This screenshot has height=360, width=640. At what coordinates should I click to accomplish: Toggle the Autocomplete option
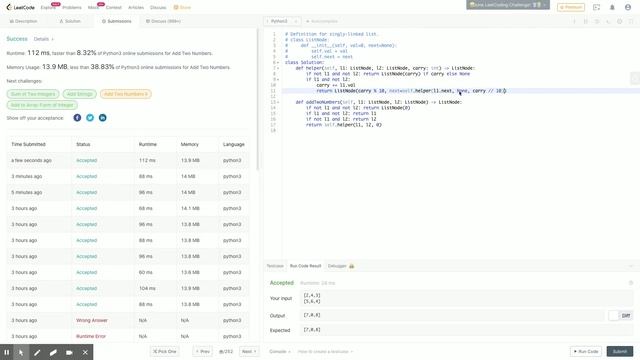(322, 21)
